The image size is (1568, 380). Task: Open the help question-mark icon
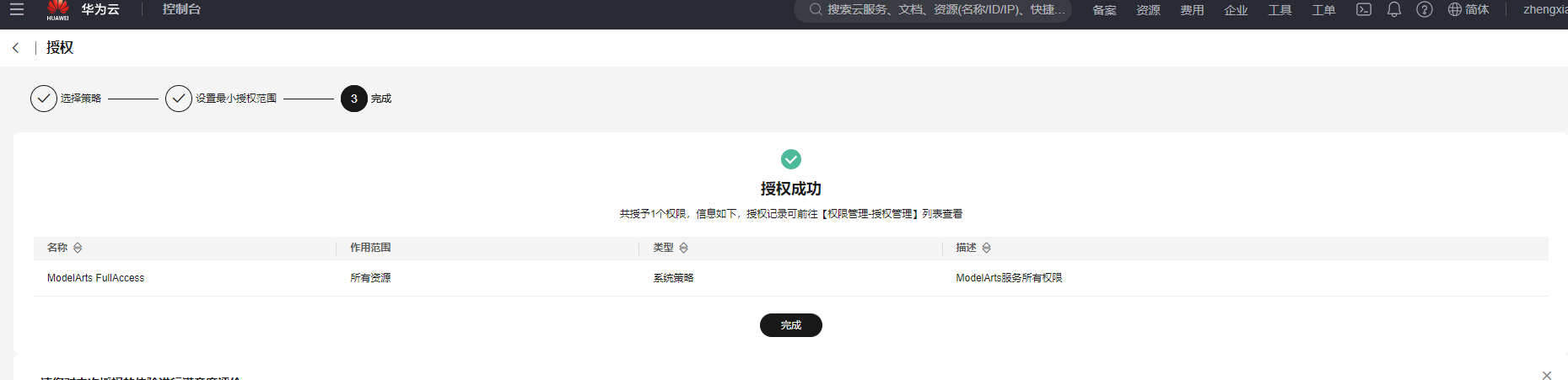pos(1425,9)
